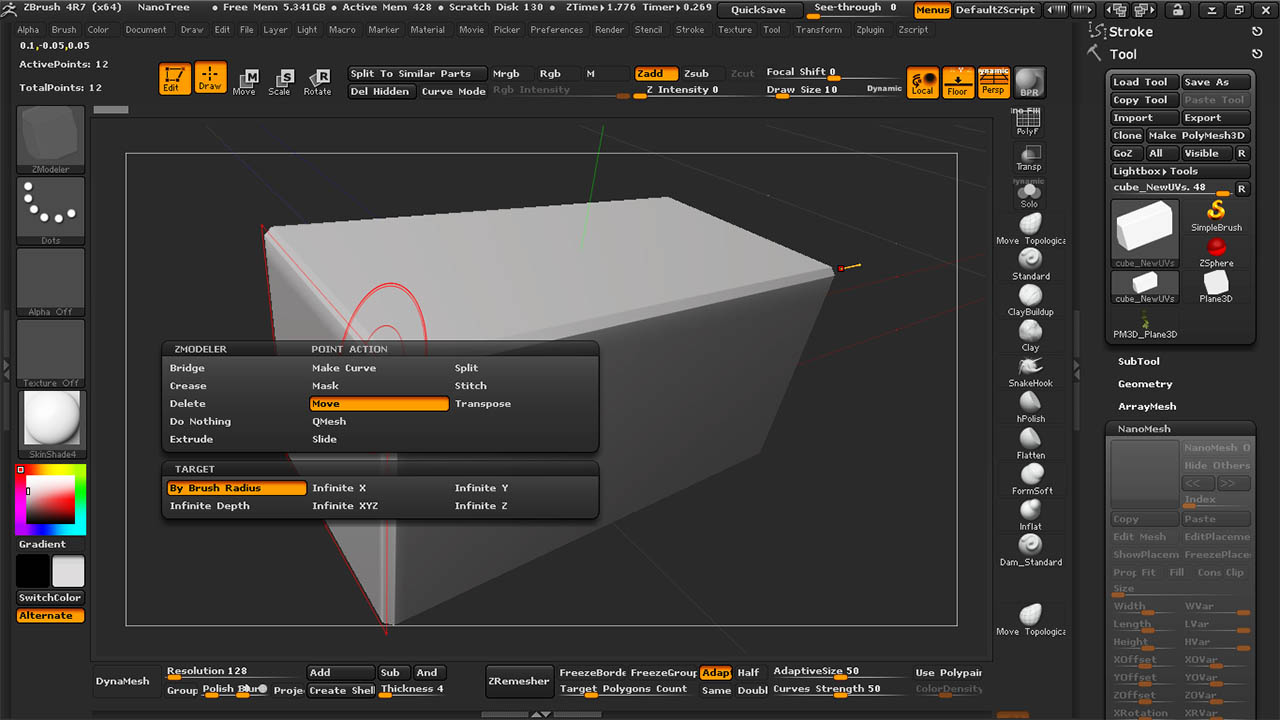The image size is (1280, 720).
Task: Choose the SimpleBrush tool icon
Action: click(1216, 215)
